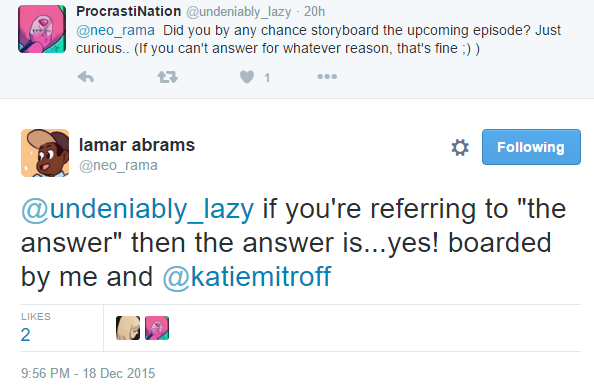Open ProcrastiNation's pink profile avatar

[x=42, y=29]
